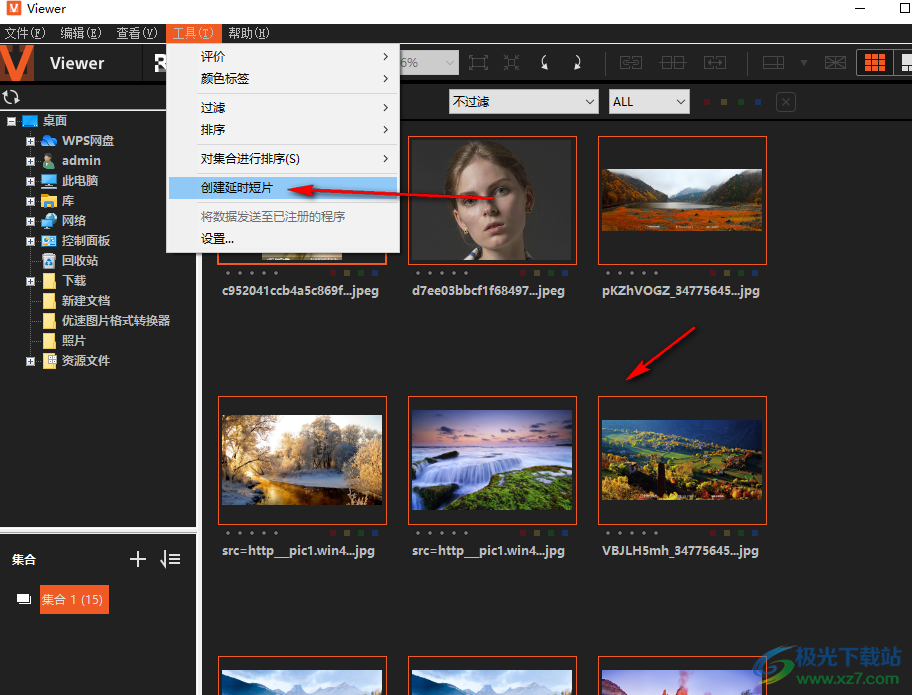Rotate image clockwise with right arrow icon
912x695 pixels.
click(x=577, y=62)
